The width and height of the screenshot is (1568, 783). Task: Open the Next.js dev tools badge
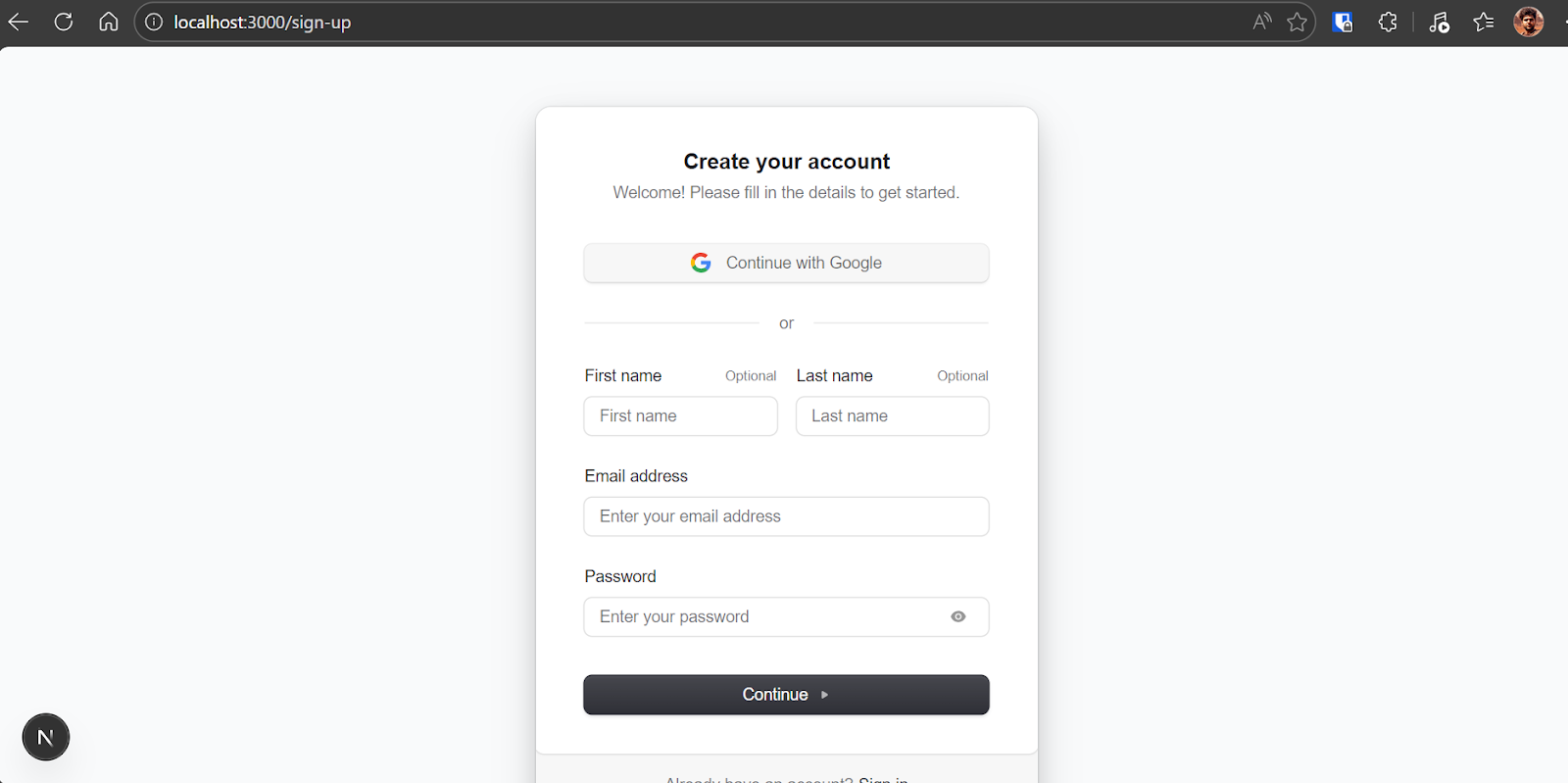pos(46,737)
